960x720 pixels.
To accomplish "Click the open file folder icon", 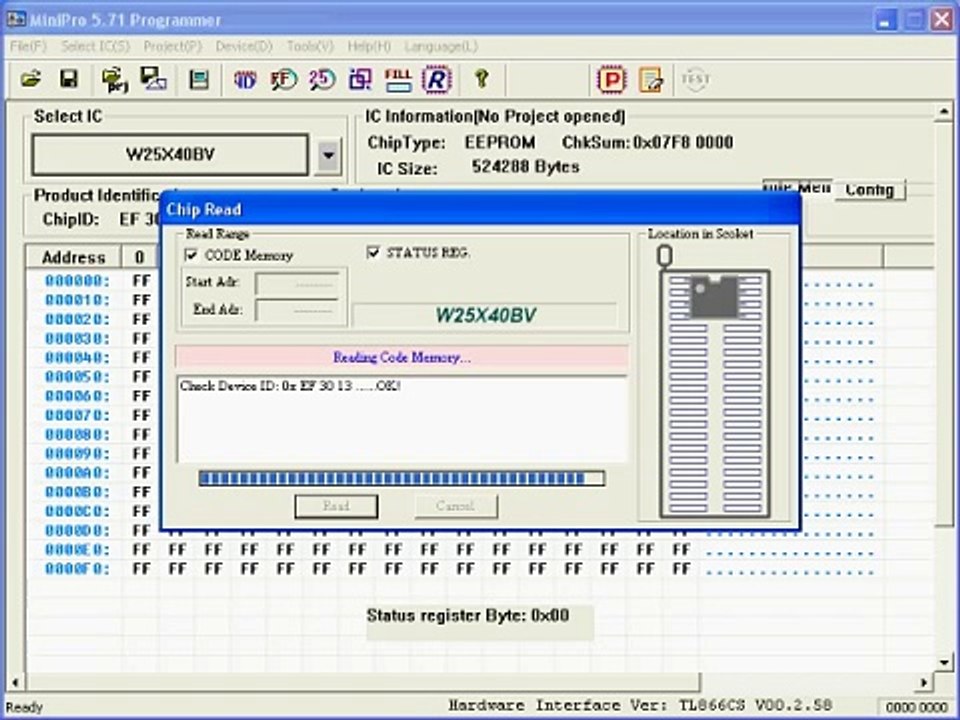I will 31,80.
